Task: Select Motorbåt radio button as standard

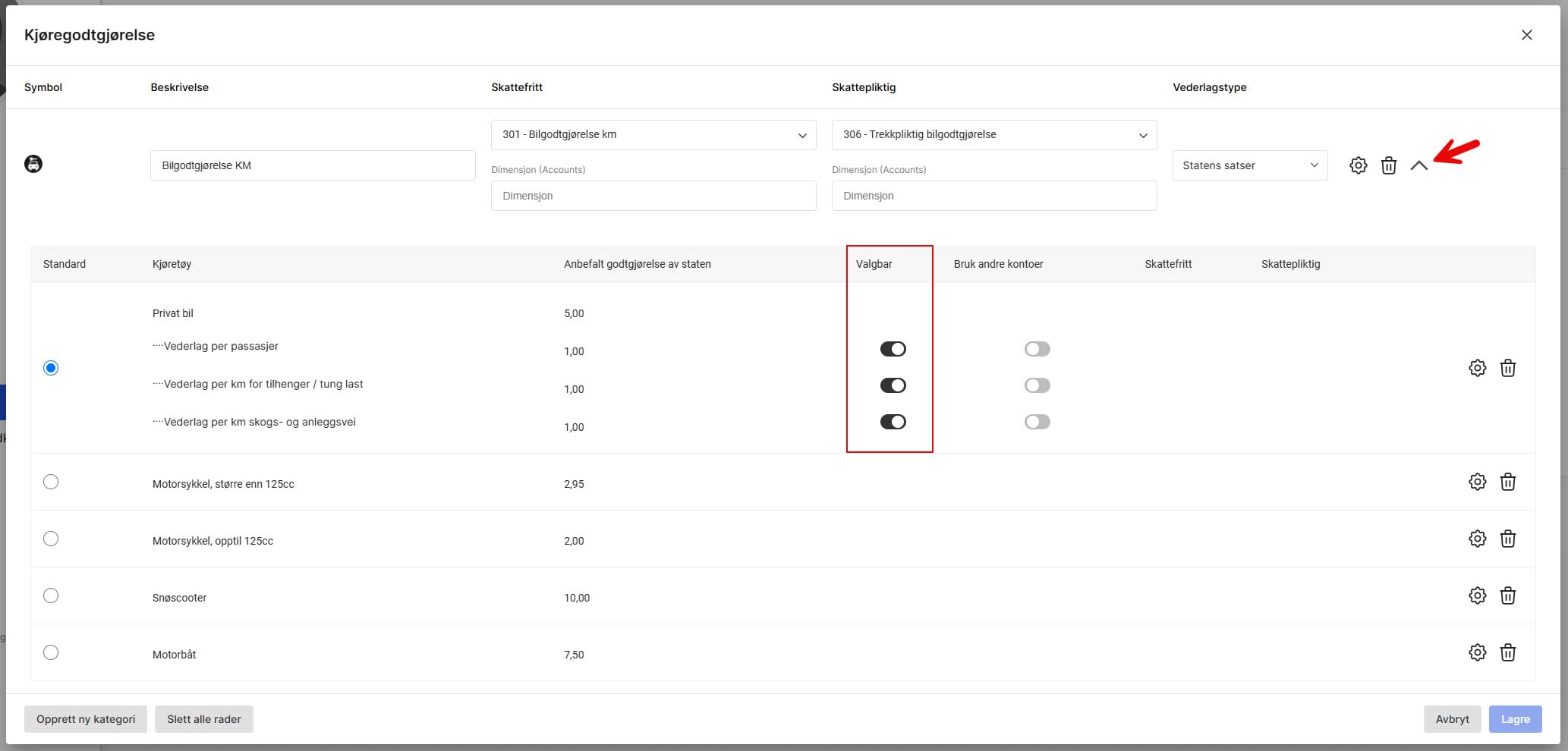Action: pos(51,652)
